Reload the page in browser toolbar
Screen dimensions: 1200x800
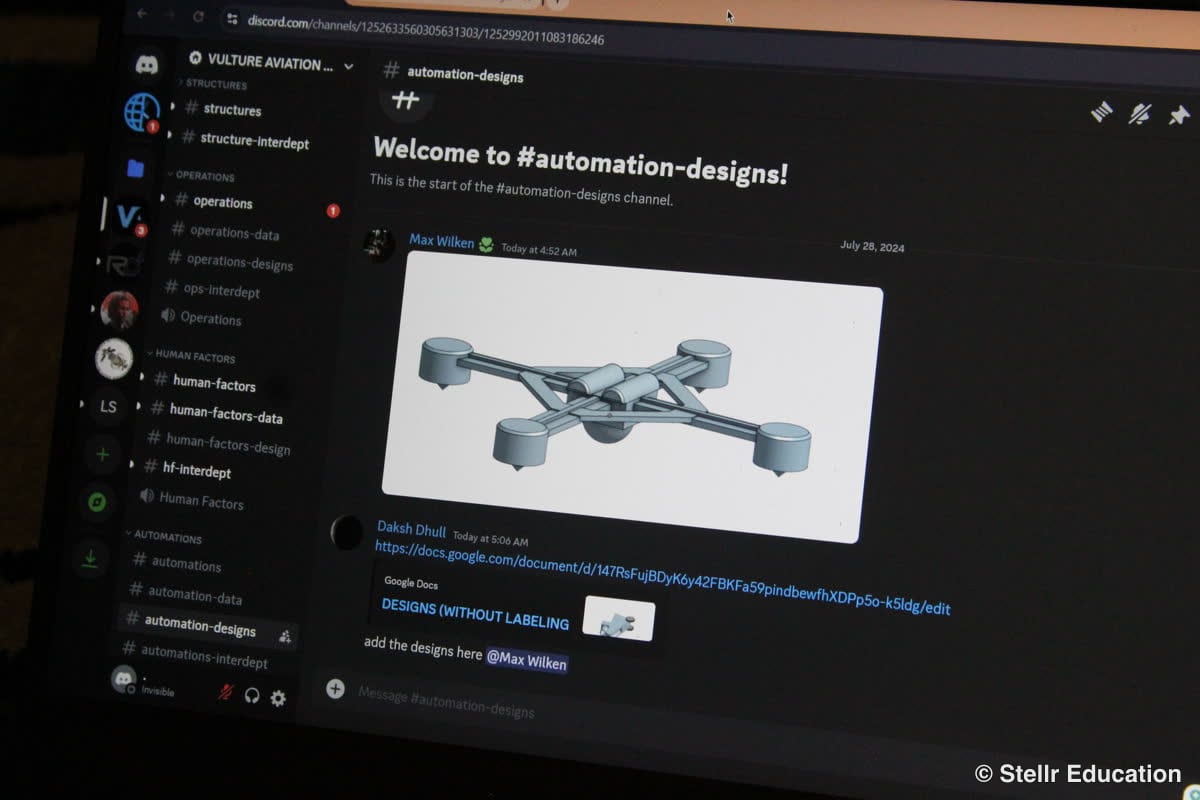point(198,17)
